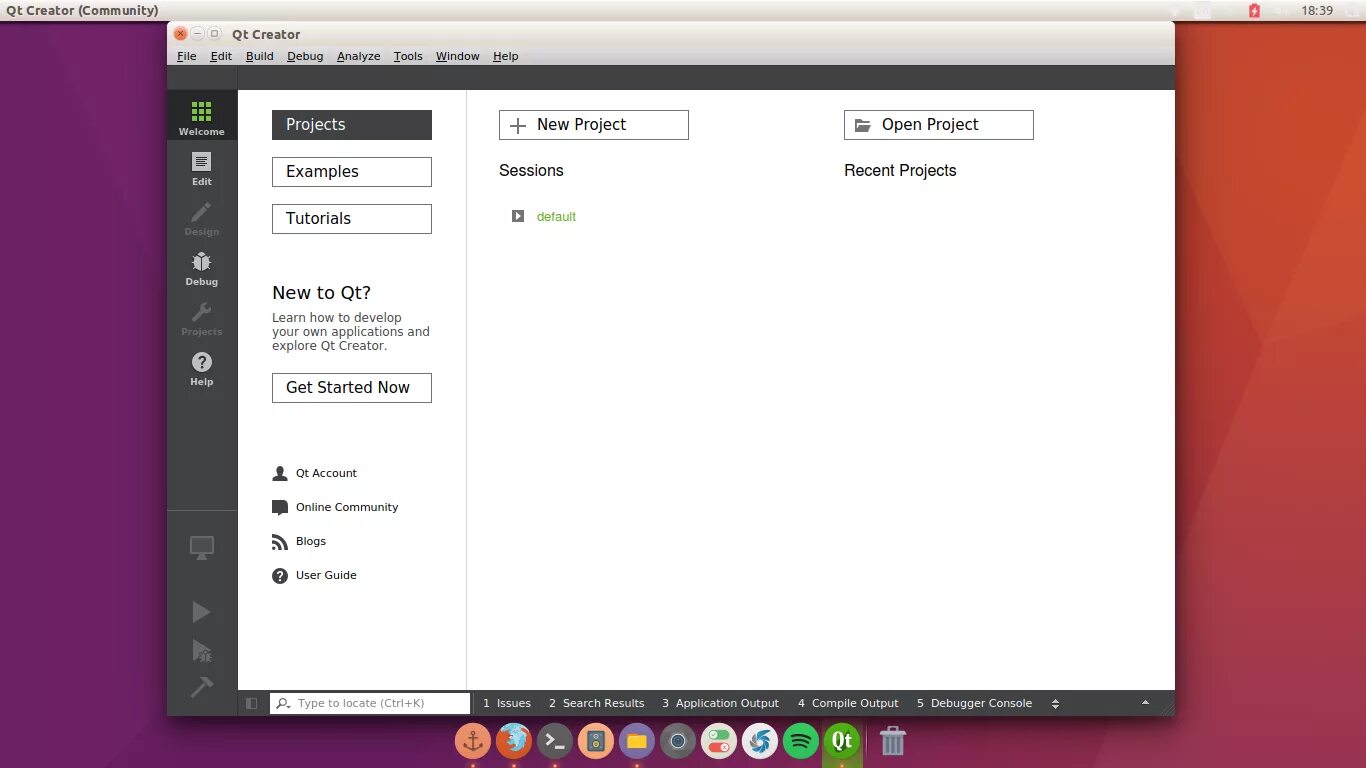The height and width of the screenshot is (768, 1366).
Task: Open the output panes selector arrows
Action: [1055, 703]
